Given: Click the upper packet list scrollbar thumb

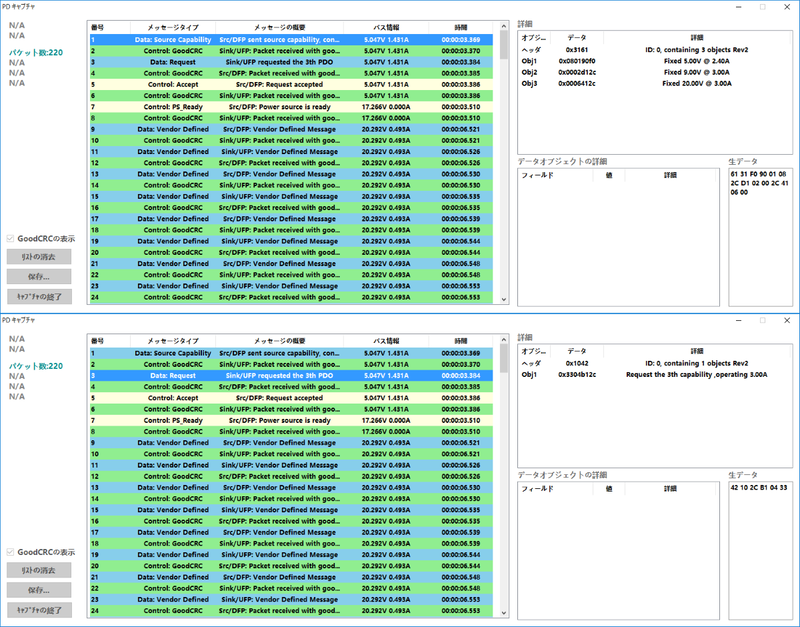Looking at the screenshot, I should point(504,45).
